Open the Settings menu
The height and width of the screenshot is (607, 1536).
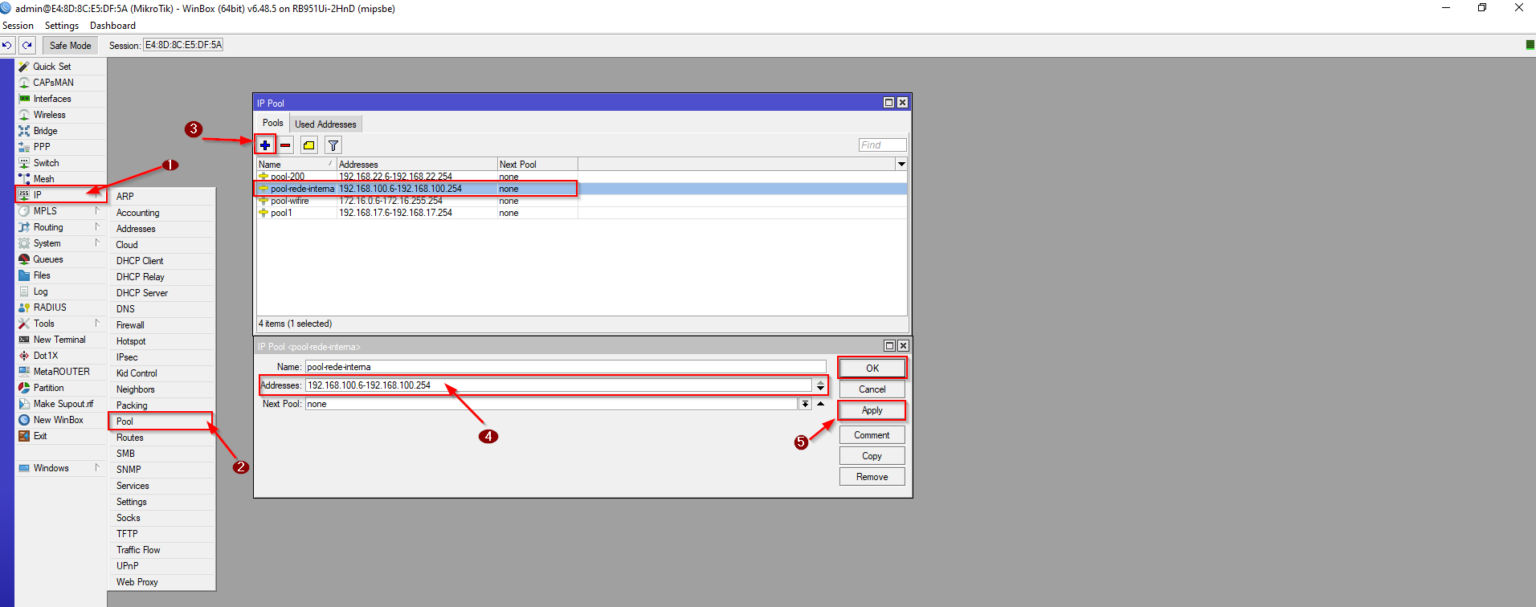click(63, 25)
